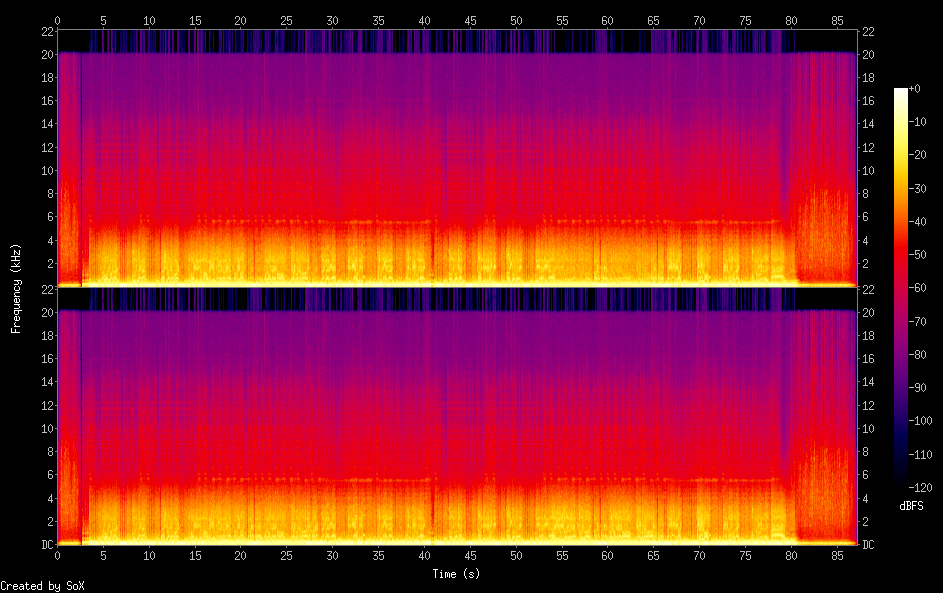Click the +0 label on the dBFS scale
The height and width of the screenshot is (593, 943).
pyautogui.click(x=915, y=89)
